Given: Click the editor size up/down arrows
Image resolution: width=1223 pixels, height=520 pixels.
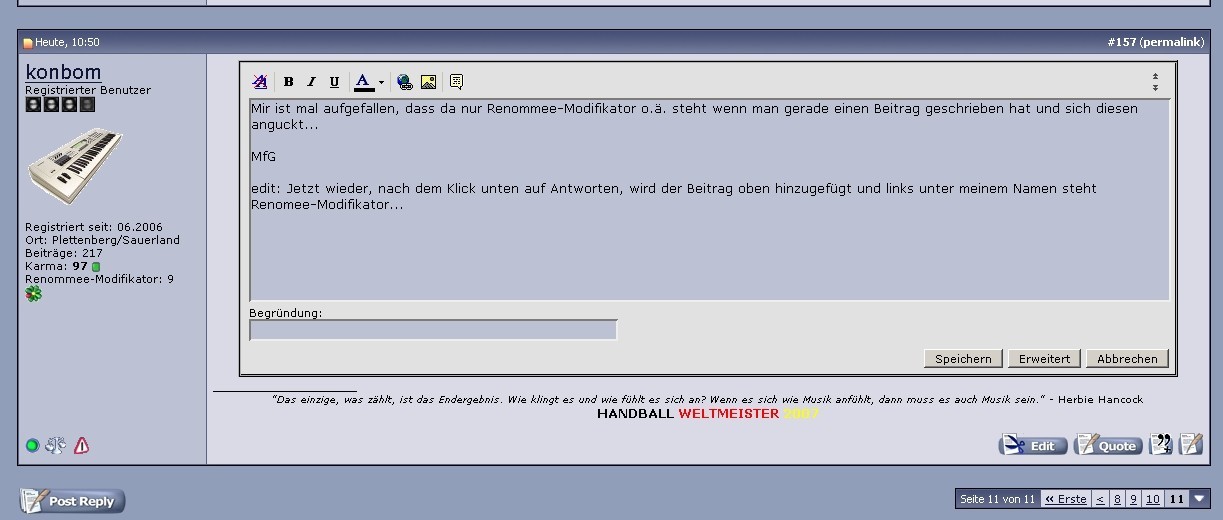Looking at the screenshot, I should pos(1155,82).
